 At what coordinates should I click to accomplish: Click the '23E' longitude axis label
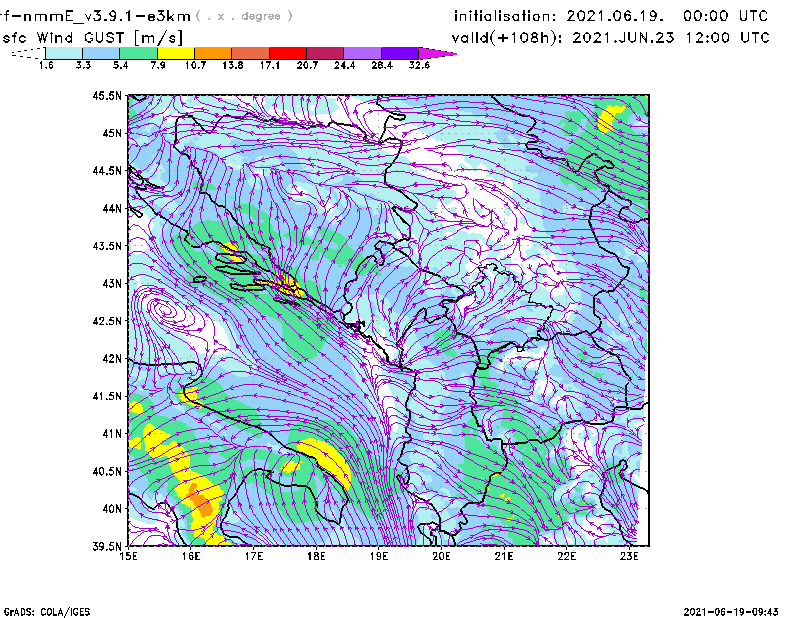pyautogui.click(x=629, y=556)
